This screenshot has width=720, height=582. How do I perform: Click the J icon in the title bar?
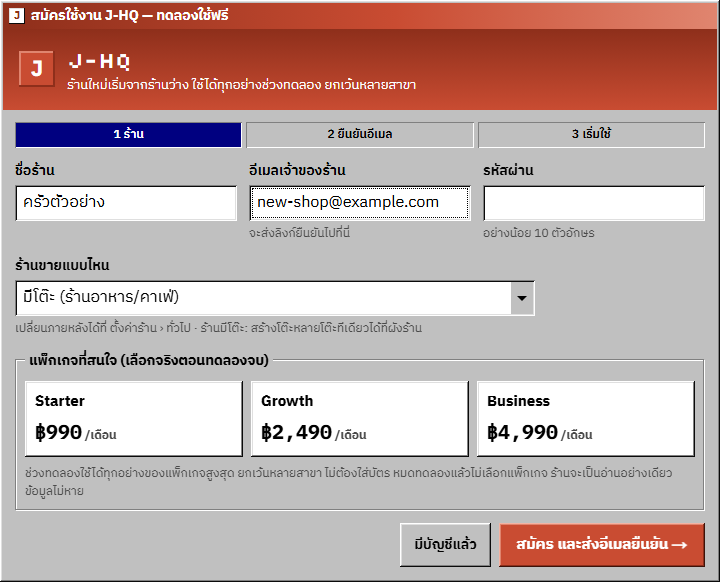[x=17, y=15]
